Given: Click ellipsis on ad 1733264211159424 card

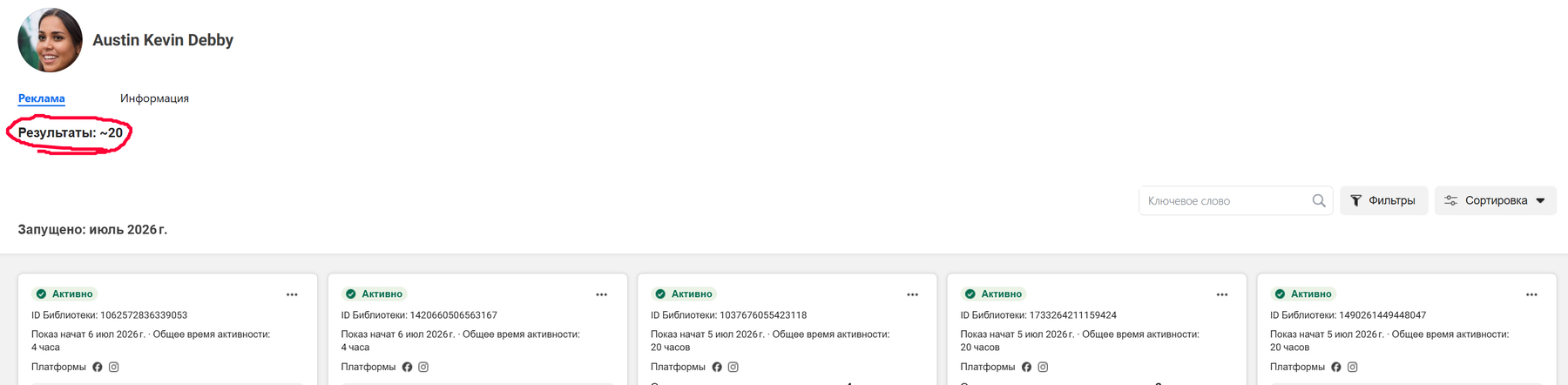Looking at the screenshot, I should (1222, 294).
